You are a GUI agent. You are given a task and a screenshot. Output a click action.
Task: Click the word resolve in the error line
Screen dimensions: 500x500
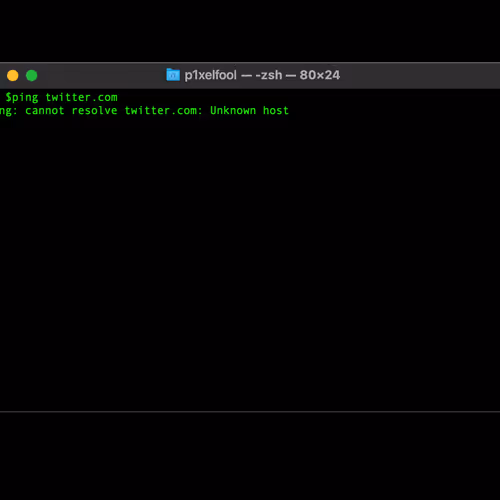pyautogui.click(x=94, y=110)
